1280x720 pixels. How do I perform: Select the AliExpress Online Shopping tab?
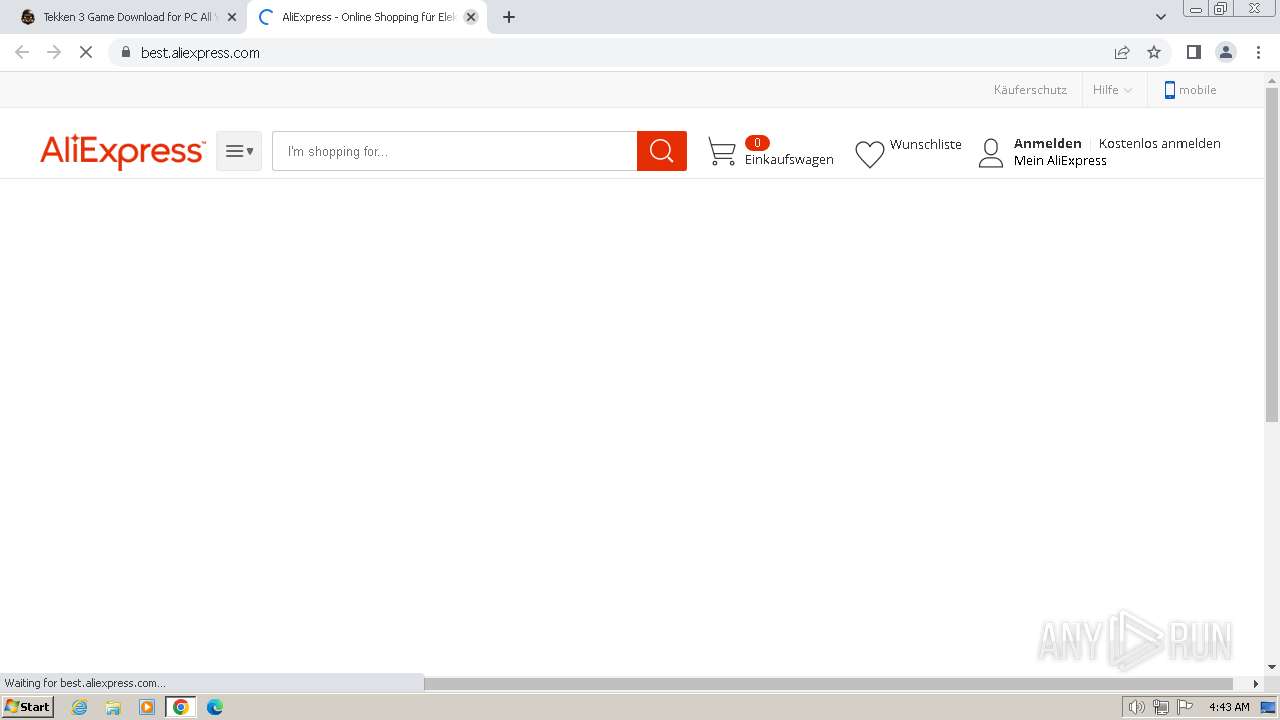click(366, 17)
